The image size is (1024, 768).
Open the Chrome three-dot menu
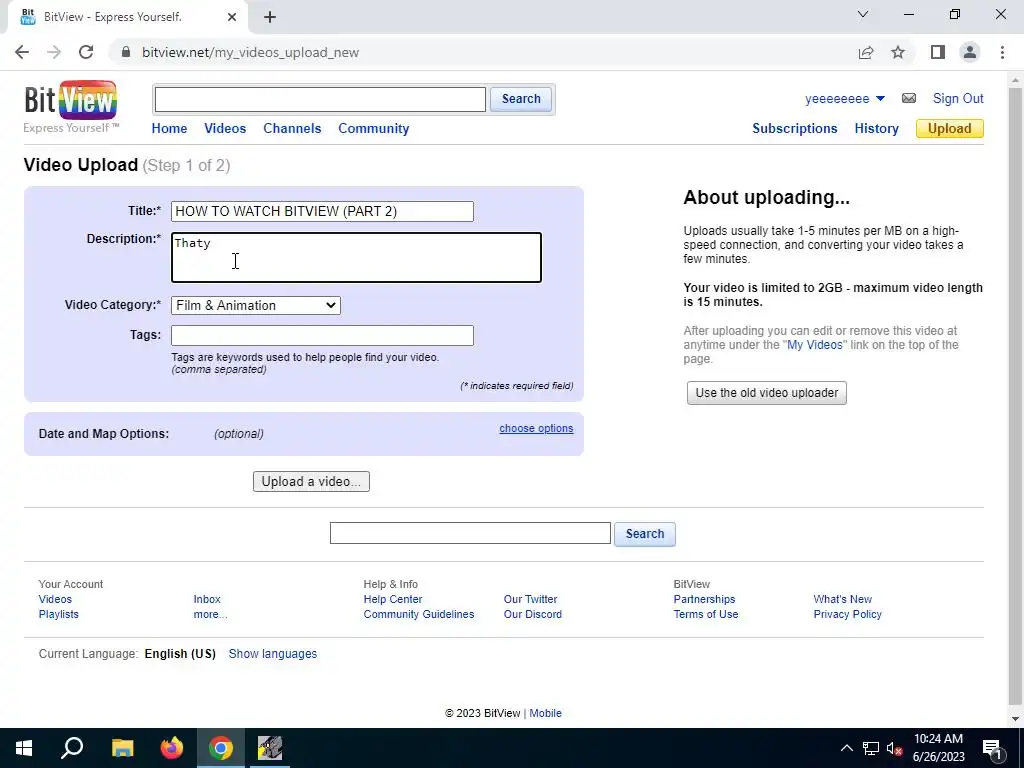(1002, 52)
